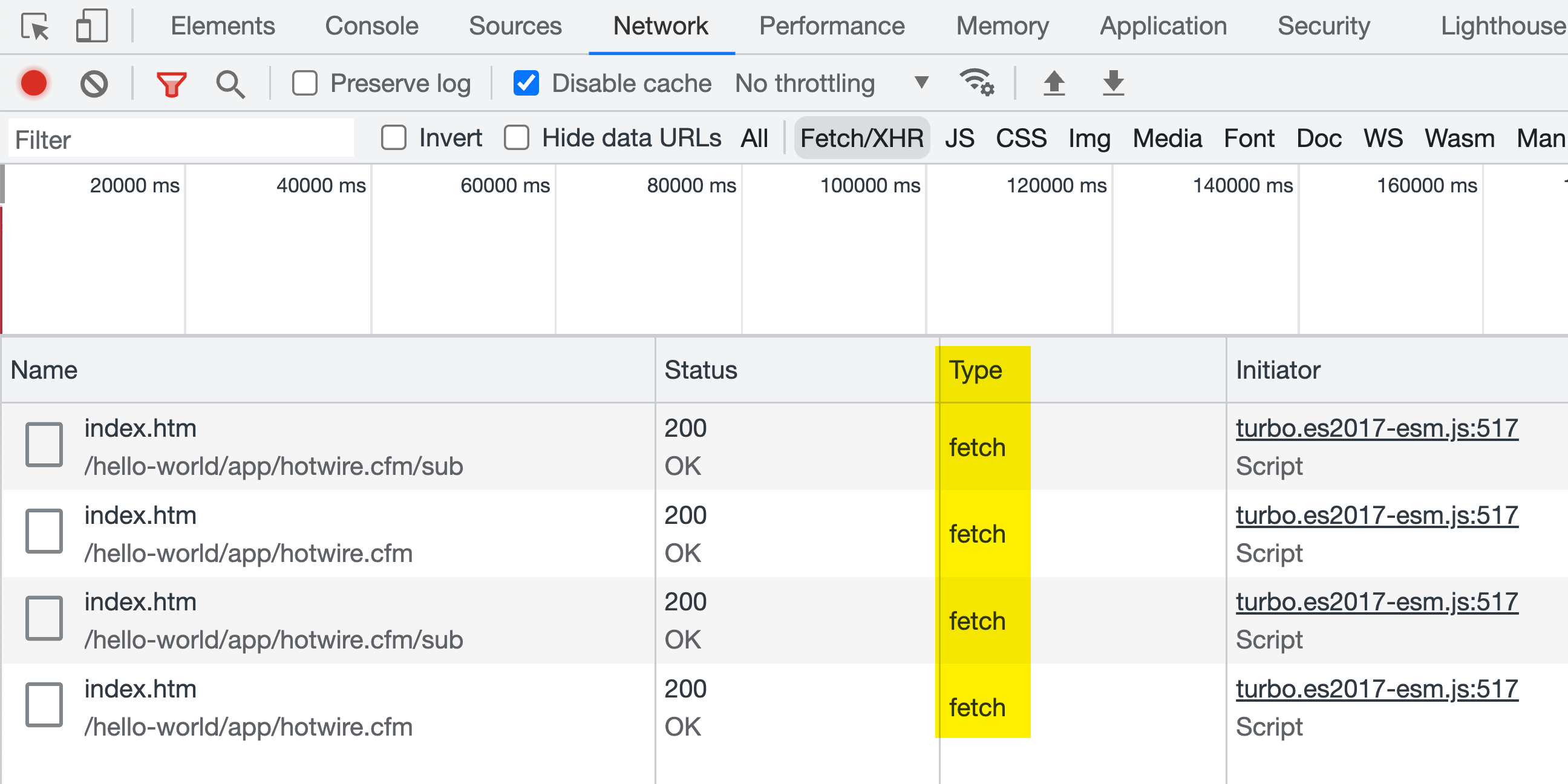Toggle the device toolbar icon
Screen dimensions: 1568x784
[92, 26]
